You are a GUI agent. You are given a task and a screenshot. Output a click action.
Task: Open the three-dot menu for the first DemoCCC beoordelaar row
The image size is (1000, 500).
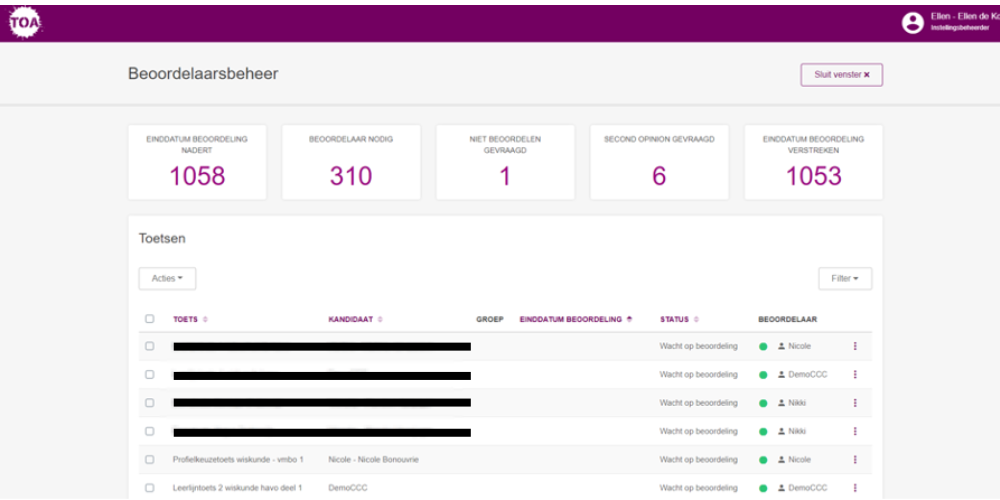point(855,374)
